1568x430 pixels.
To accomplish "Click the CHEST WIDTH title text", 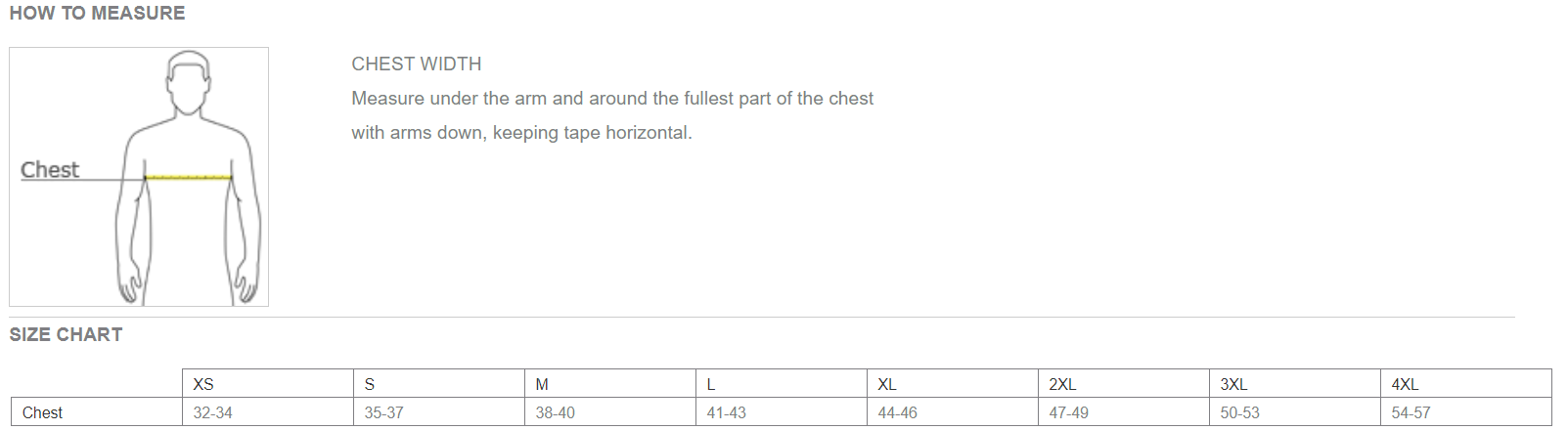I will point(416,64).
